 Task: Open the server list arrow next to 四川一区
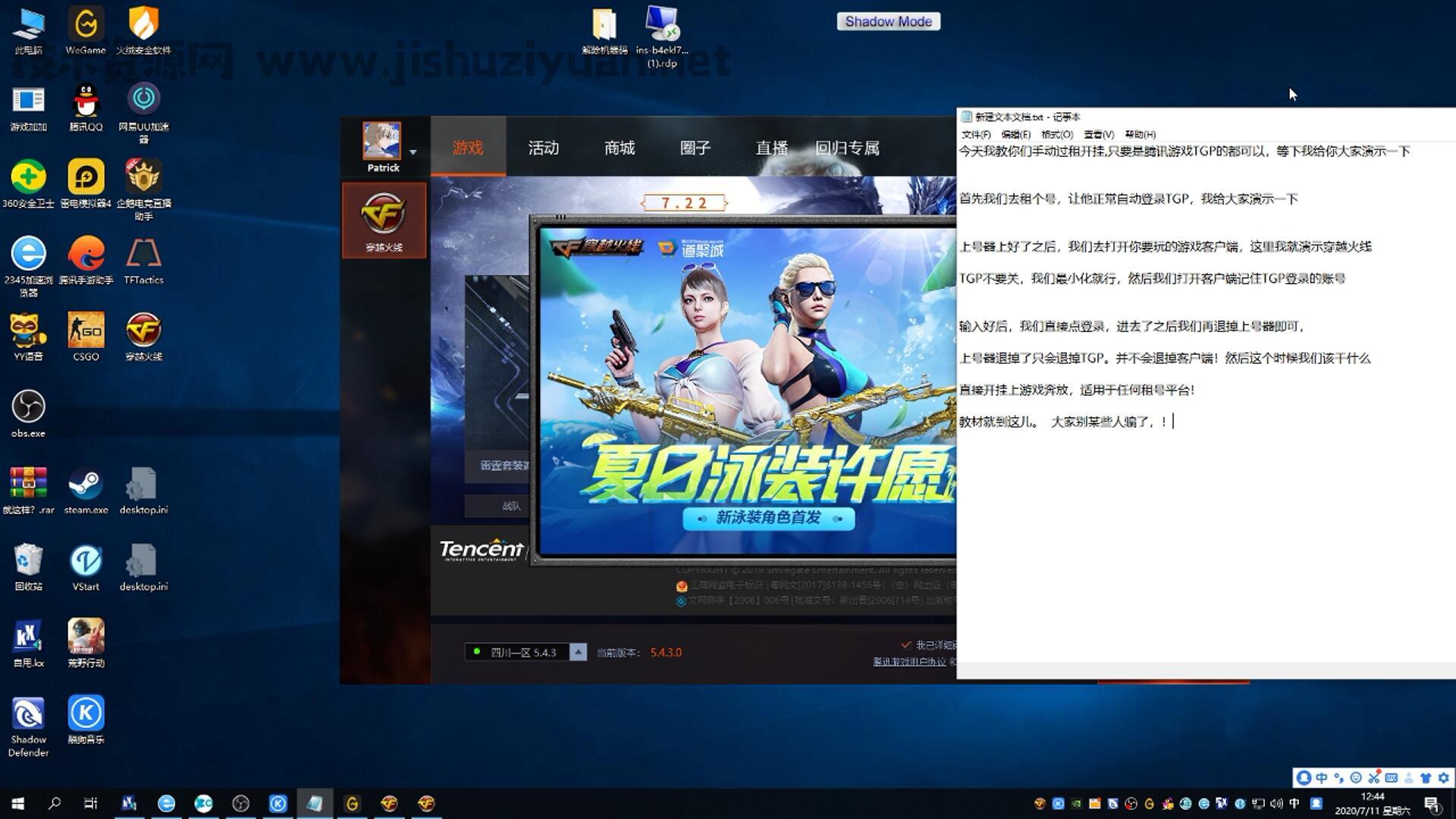point(578,652)
